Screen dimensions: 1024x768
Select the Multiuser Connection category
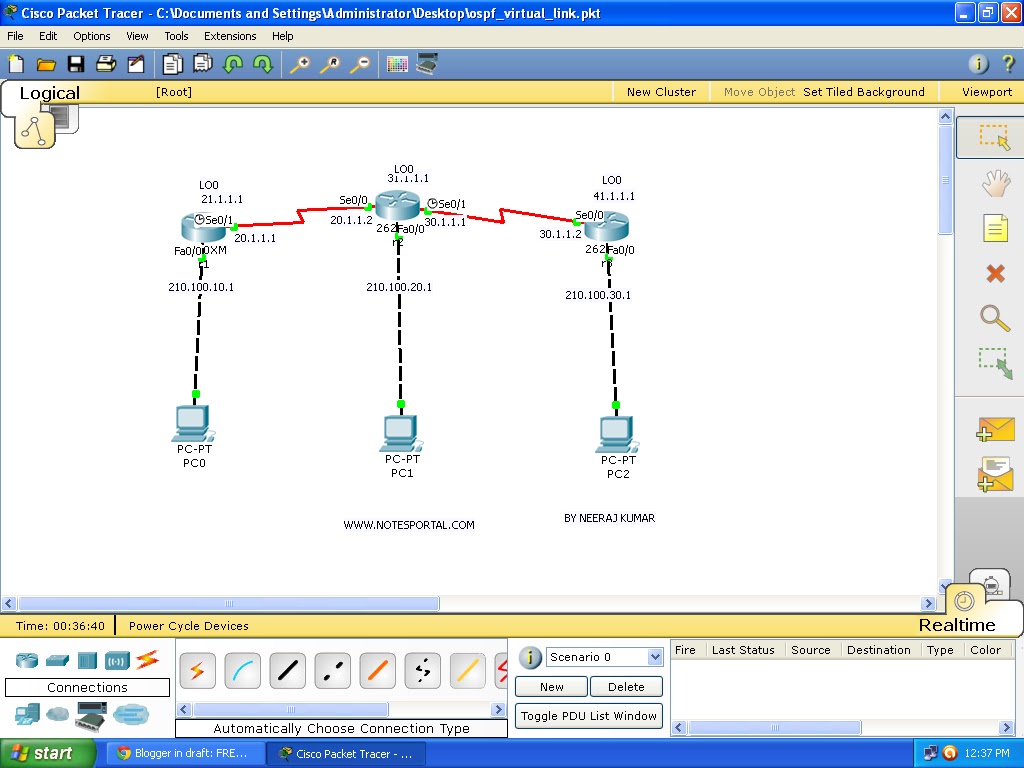tap(131, 714)
